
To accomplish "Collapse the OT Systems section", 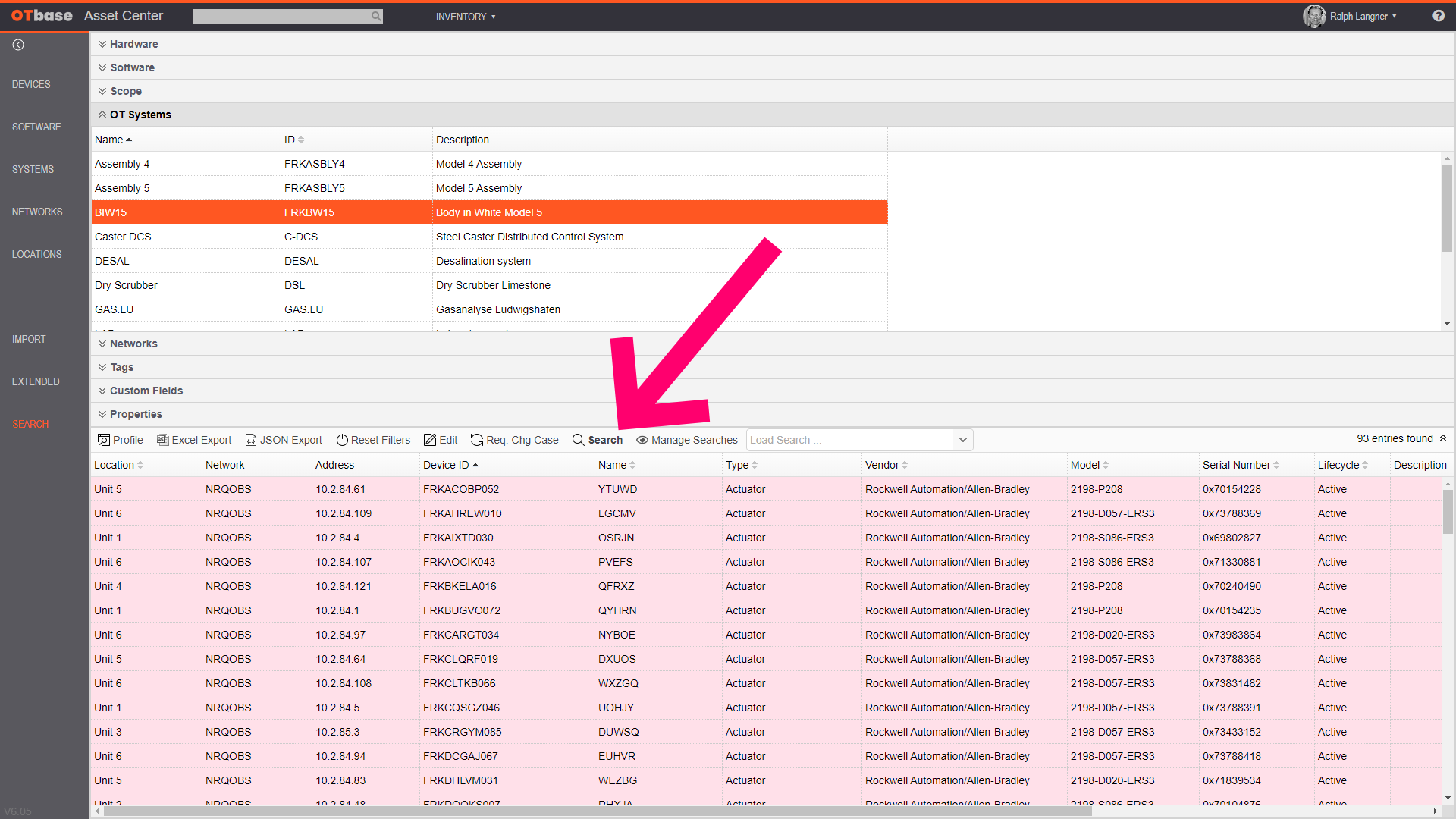I will pos(103,115).
